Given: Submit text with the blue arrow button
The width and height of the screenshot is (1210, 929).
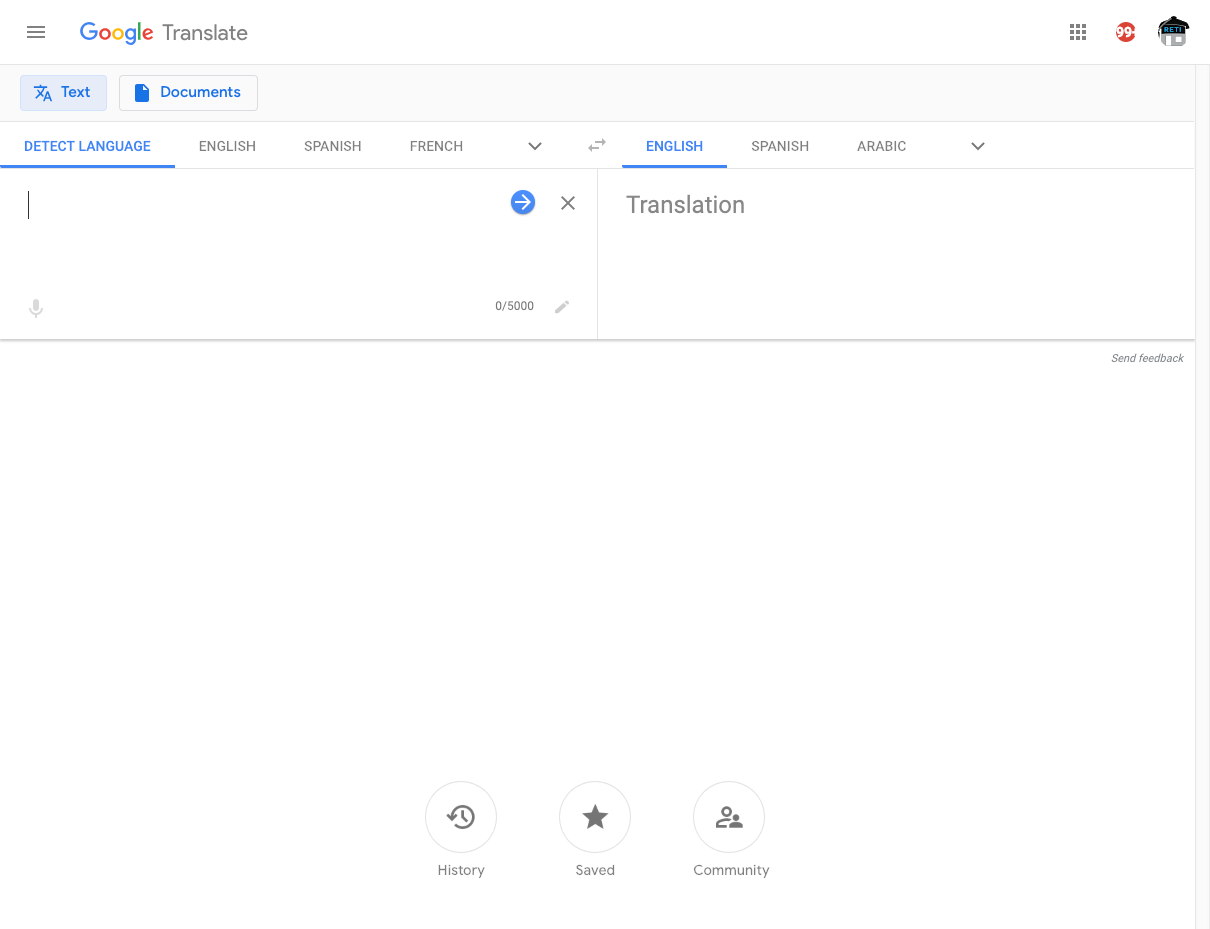Looking at the screenshot, I should pos(523,202).
